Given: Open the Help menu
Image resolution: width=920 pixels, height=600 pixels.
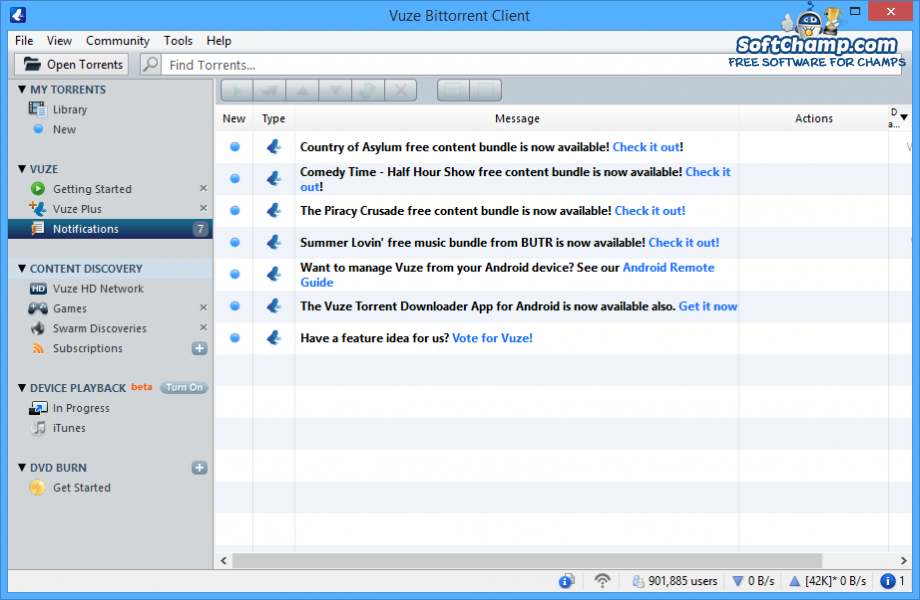Looking at the screenshot, I should tap(219, 40).
